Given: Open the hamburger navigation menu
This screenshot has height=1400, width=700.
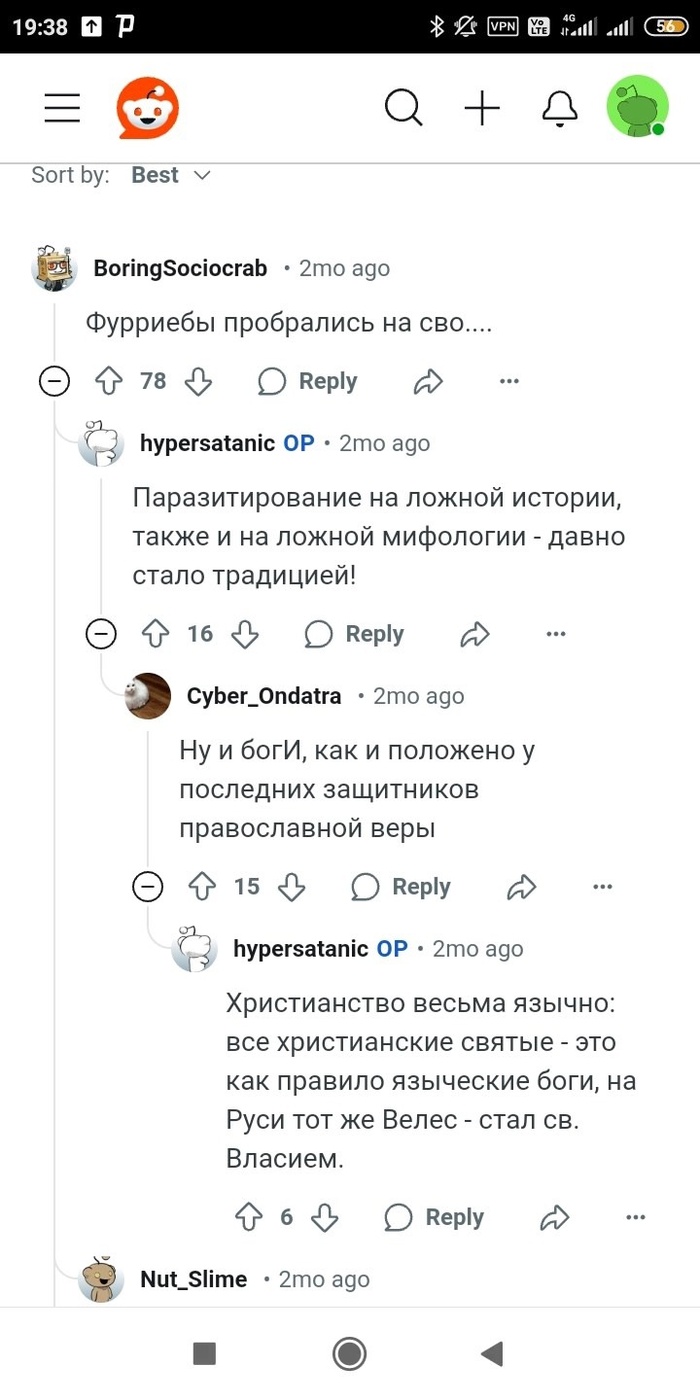Looking at the screenshot, I should coord(62,108).
